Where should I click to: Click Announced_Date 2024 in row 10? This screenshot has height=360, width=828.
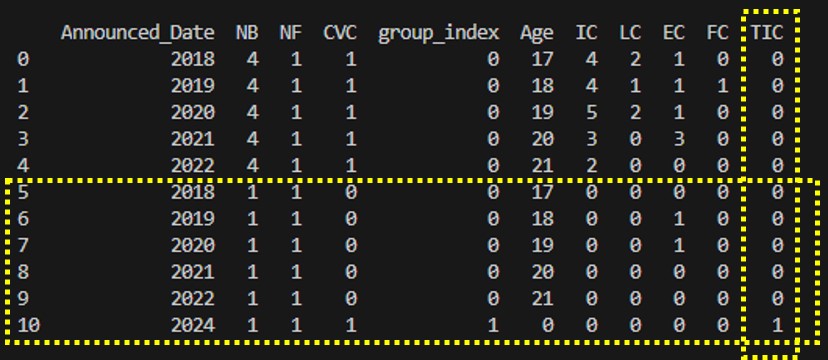[x=193, y=325]
